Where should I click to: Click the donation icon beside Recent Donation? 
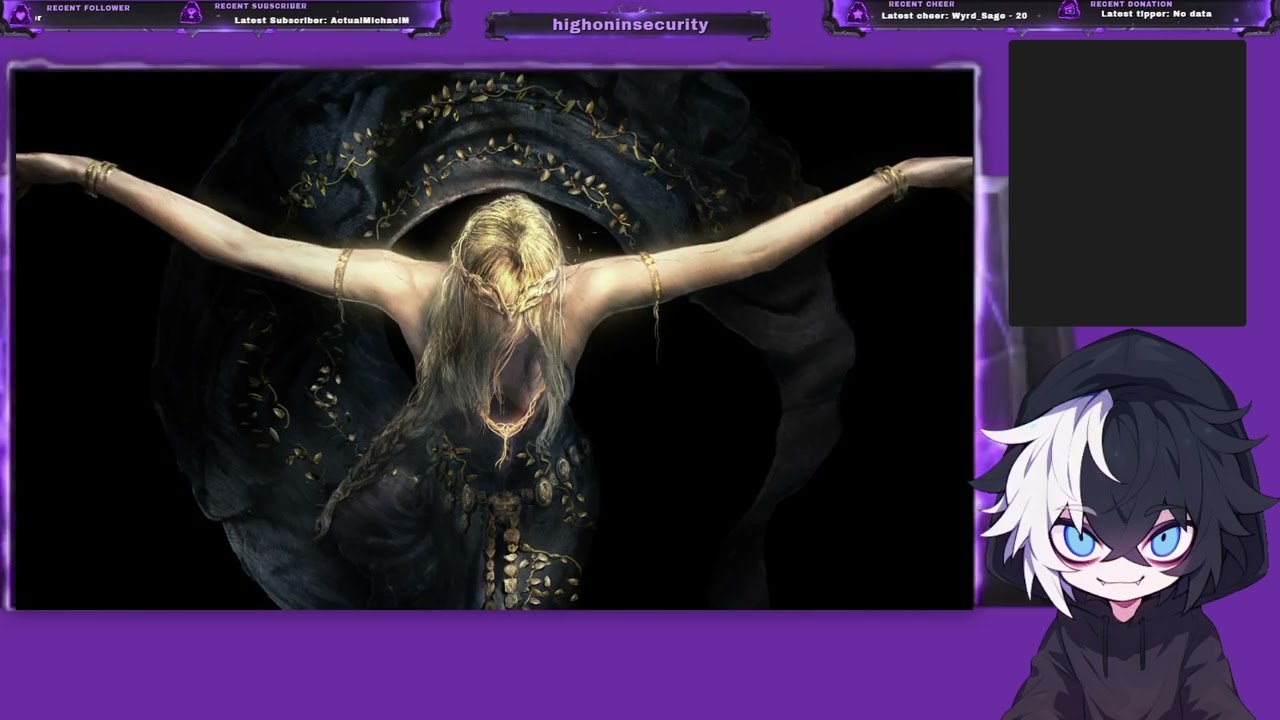[1069, 11]
